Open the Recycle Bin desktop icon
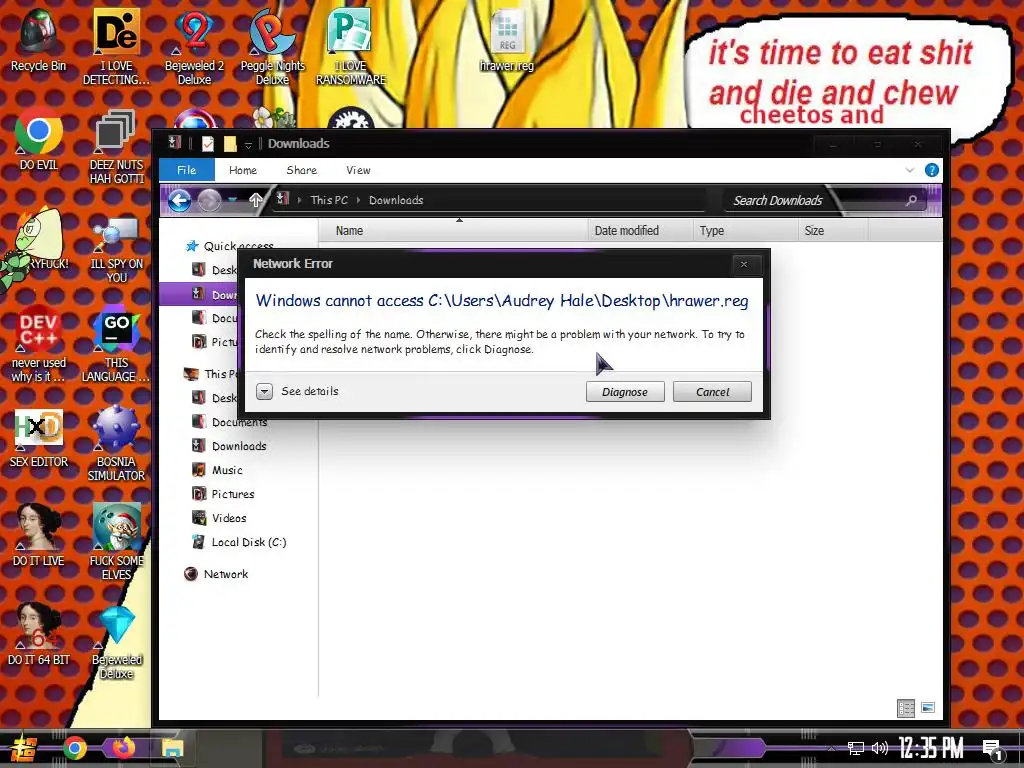This screenshot has width=1024, height=768. pos(38,39)
